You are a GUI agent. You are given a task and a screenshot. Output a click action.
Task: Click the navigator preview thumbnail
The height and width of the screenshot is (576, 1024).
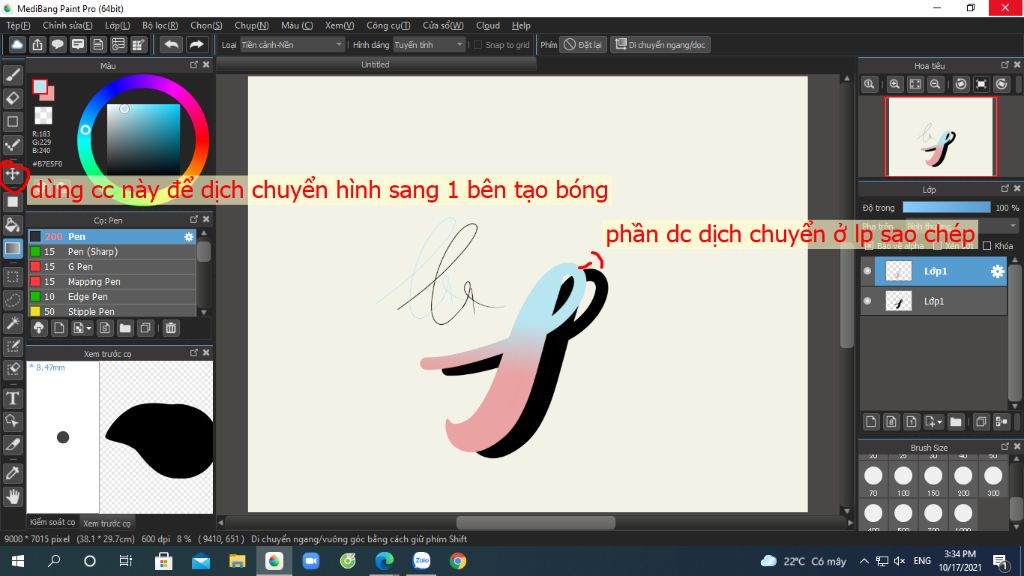click(x=941, y=136)
